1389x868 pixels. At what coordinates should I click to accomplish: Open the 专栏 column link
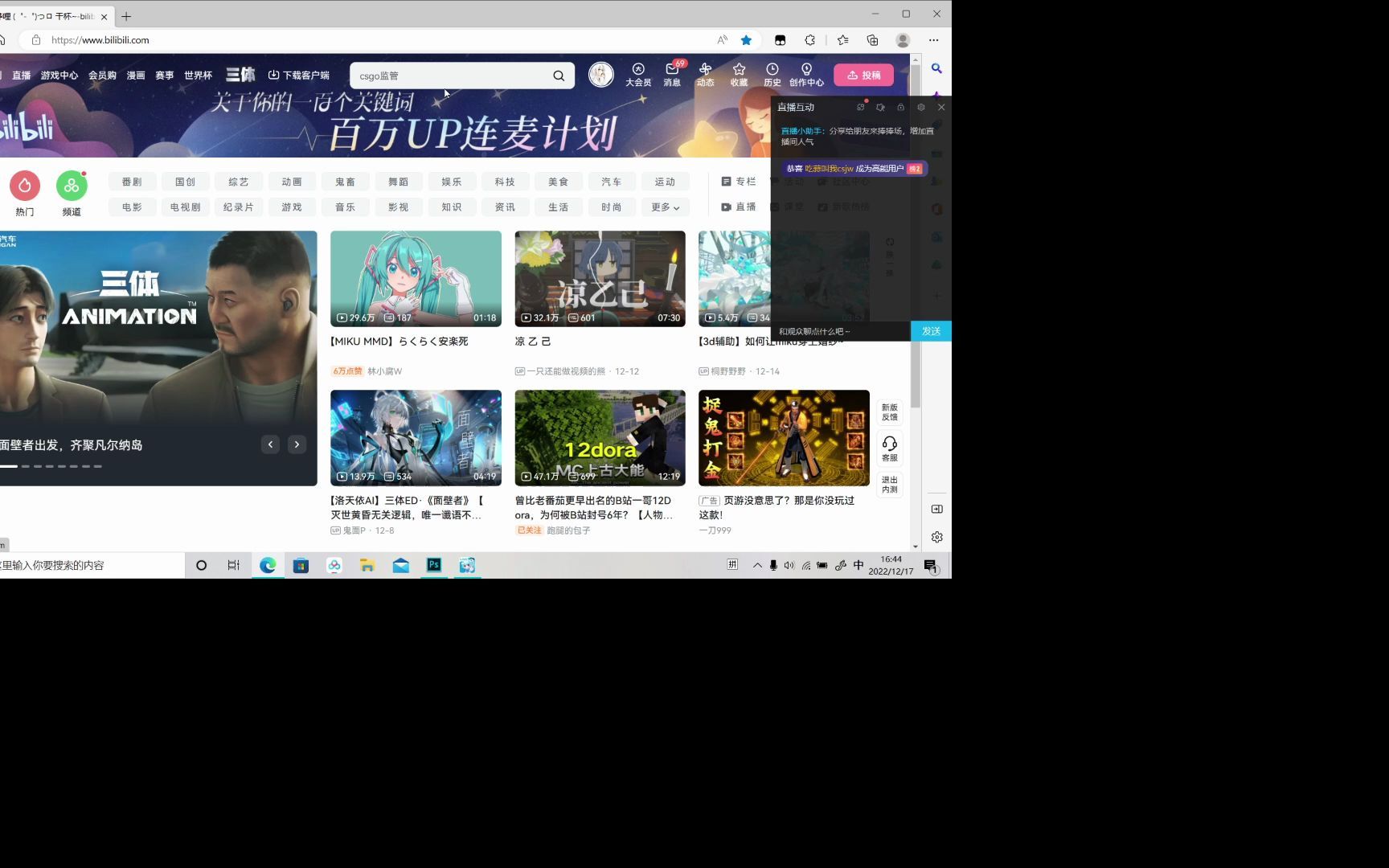(x=739, y=182)
